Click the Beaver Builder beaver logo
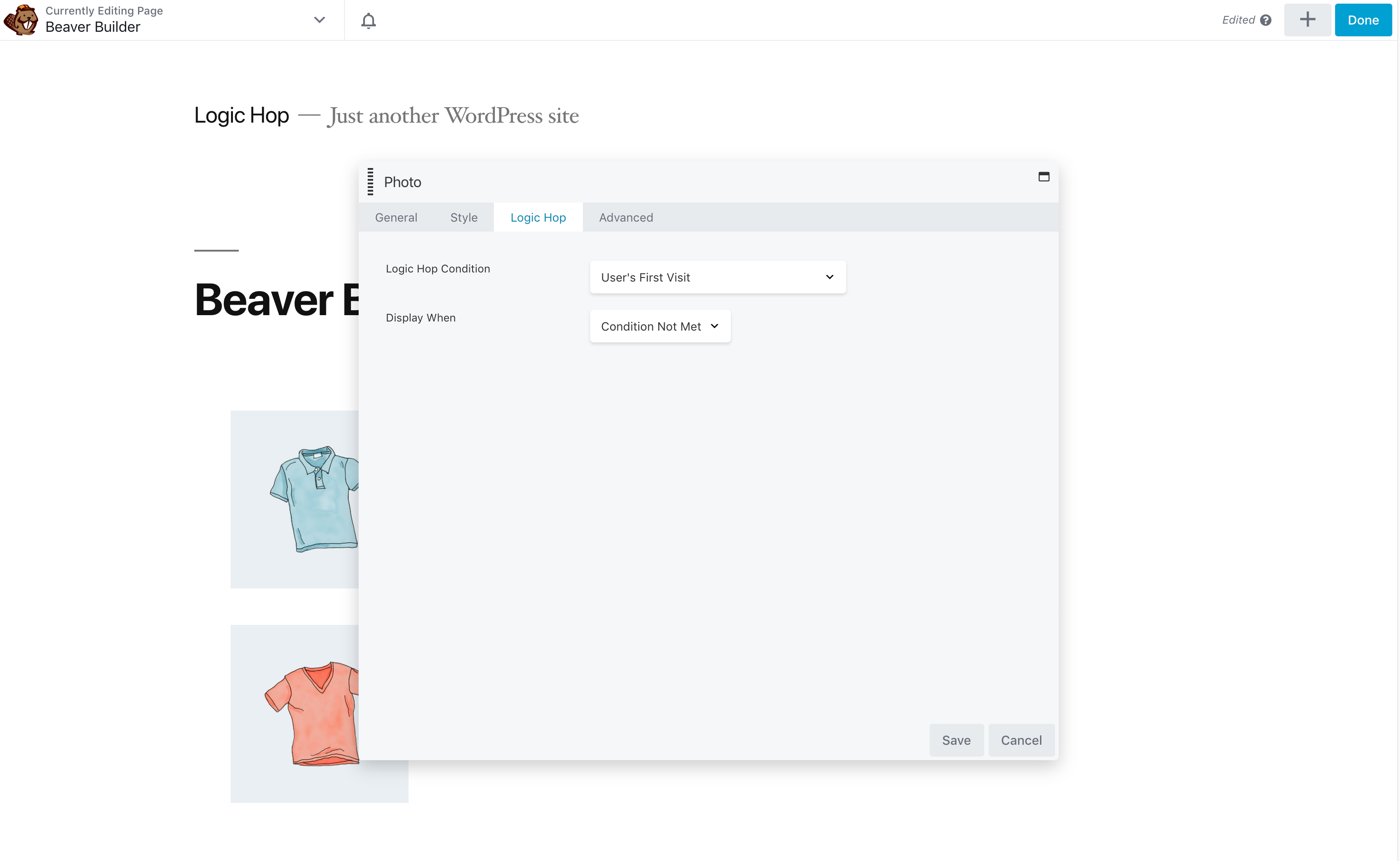1400x861 pixels. coord(21,20)
